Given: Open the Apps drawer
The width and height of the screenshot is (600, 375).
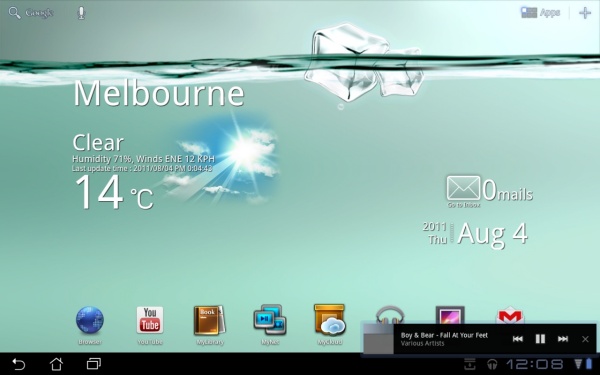Looking at the screenshot, I should [x=540, y=13].
